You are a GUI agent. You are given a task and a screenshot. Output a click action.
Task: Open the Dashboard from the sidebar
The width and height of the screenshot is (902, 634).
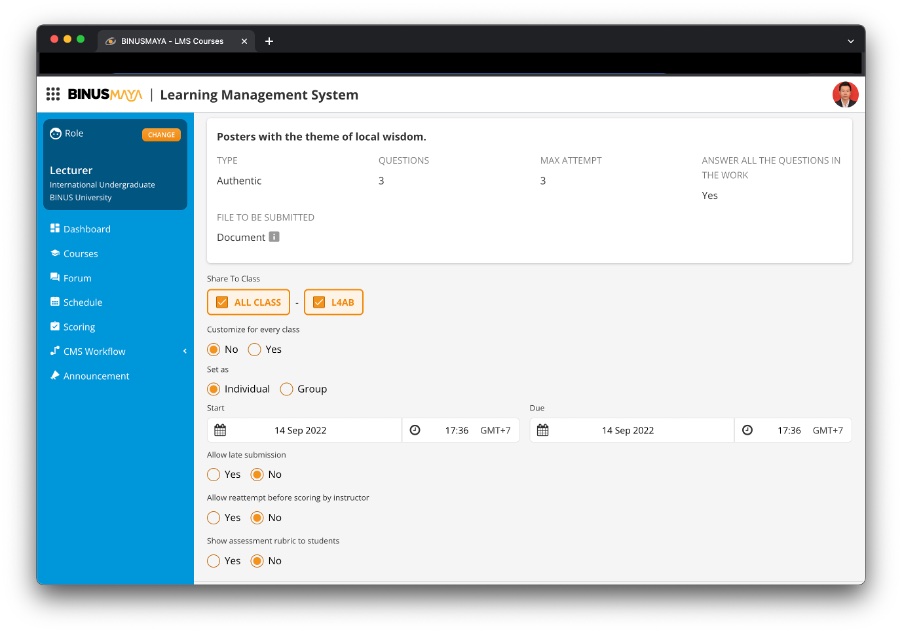coord(84,228)
